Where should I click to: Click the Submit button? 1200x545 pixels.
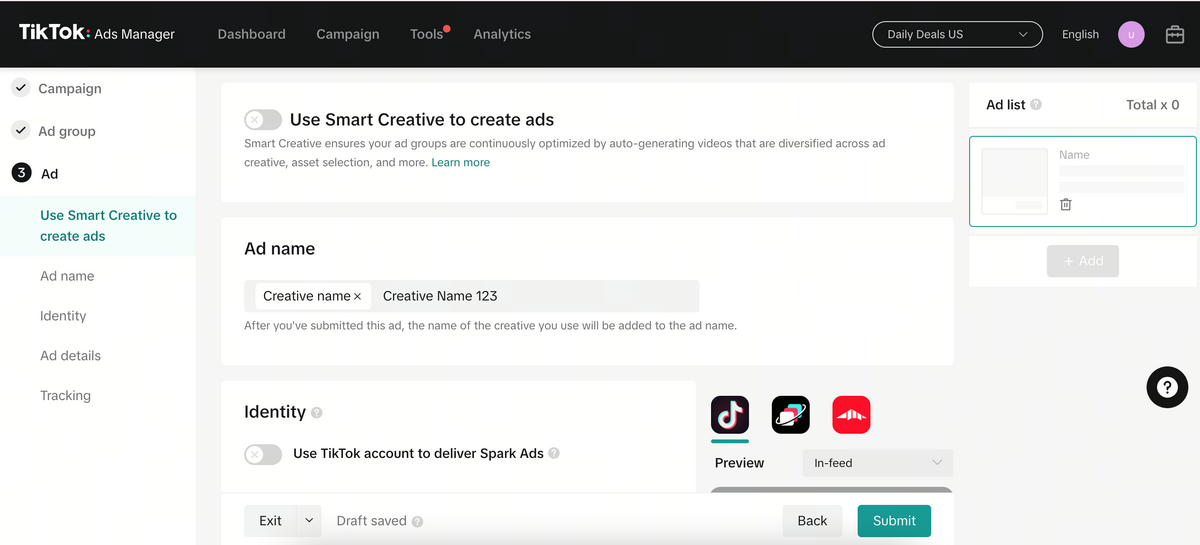click(893, 521)
